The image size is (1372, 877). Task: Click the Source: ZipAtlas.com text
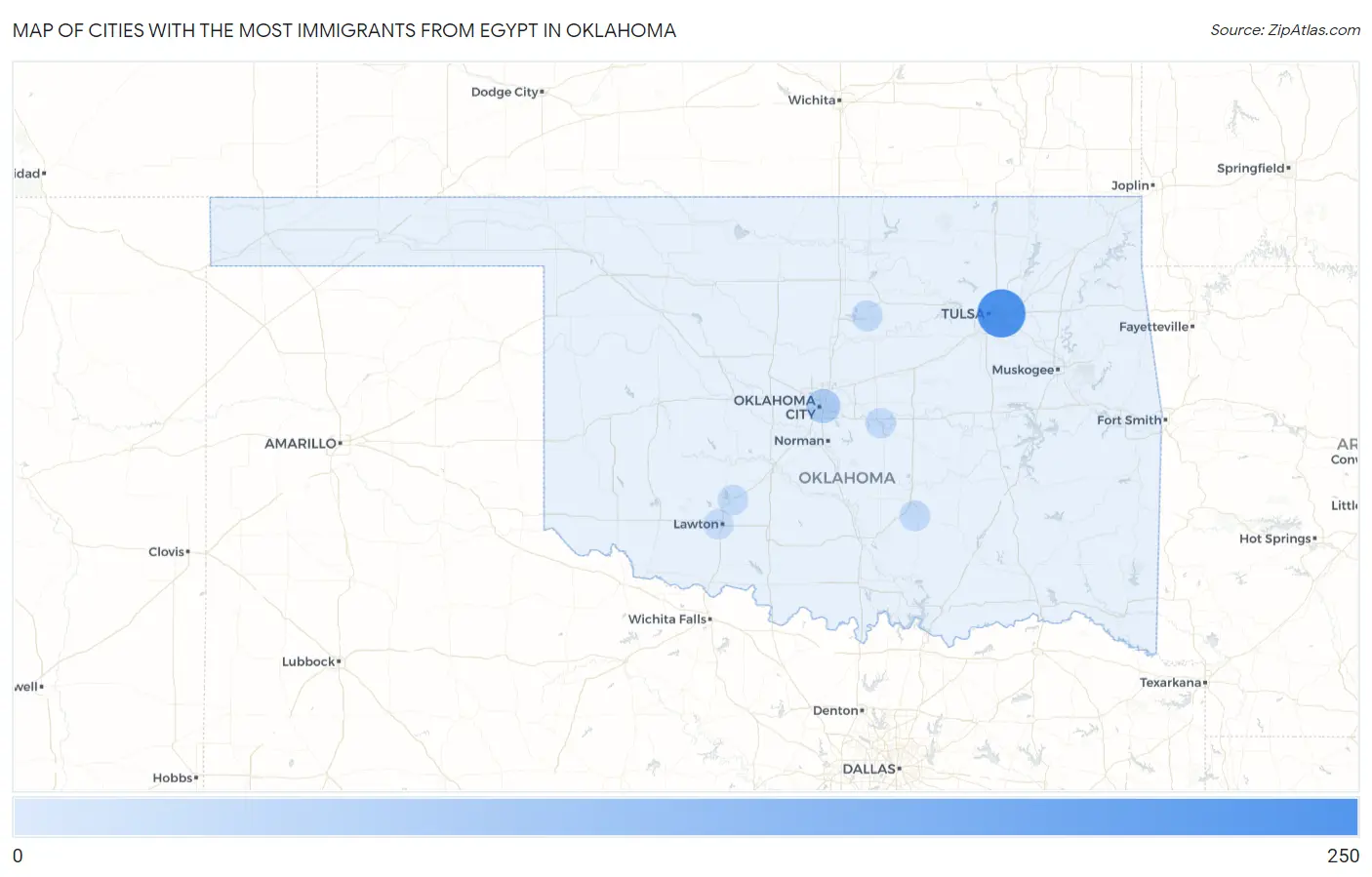(1285, 30)
